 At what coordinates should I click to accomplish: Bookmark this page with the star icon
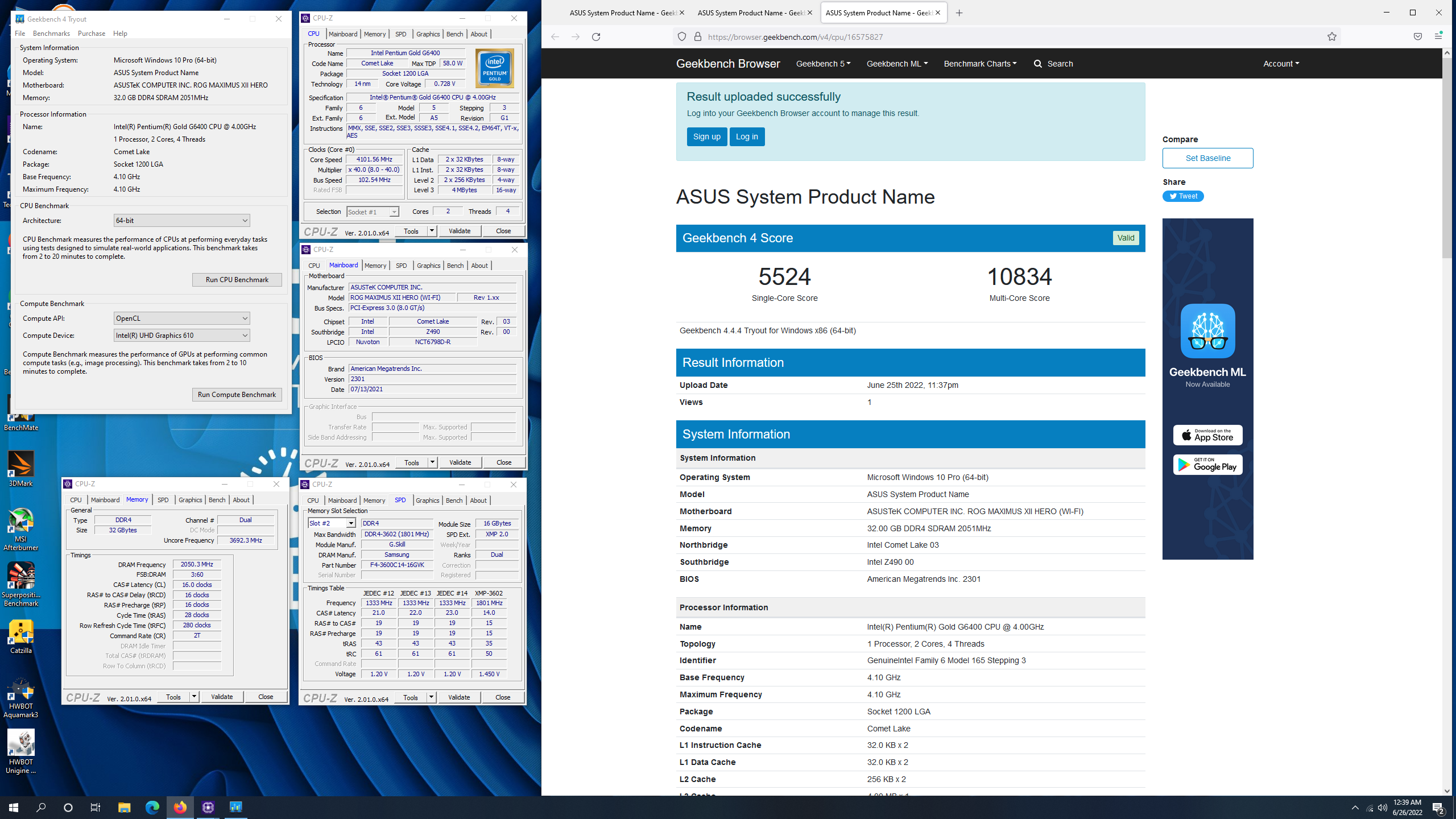pyautogui.click(x=1331, y=37)
